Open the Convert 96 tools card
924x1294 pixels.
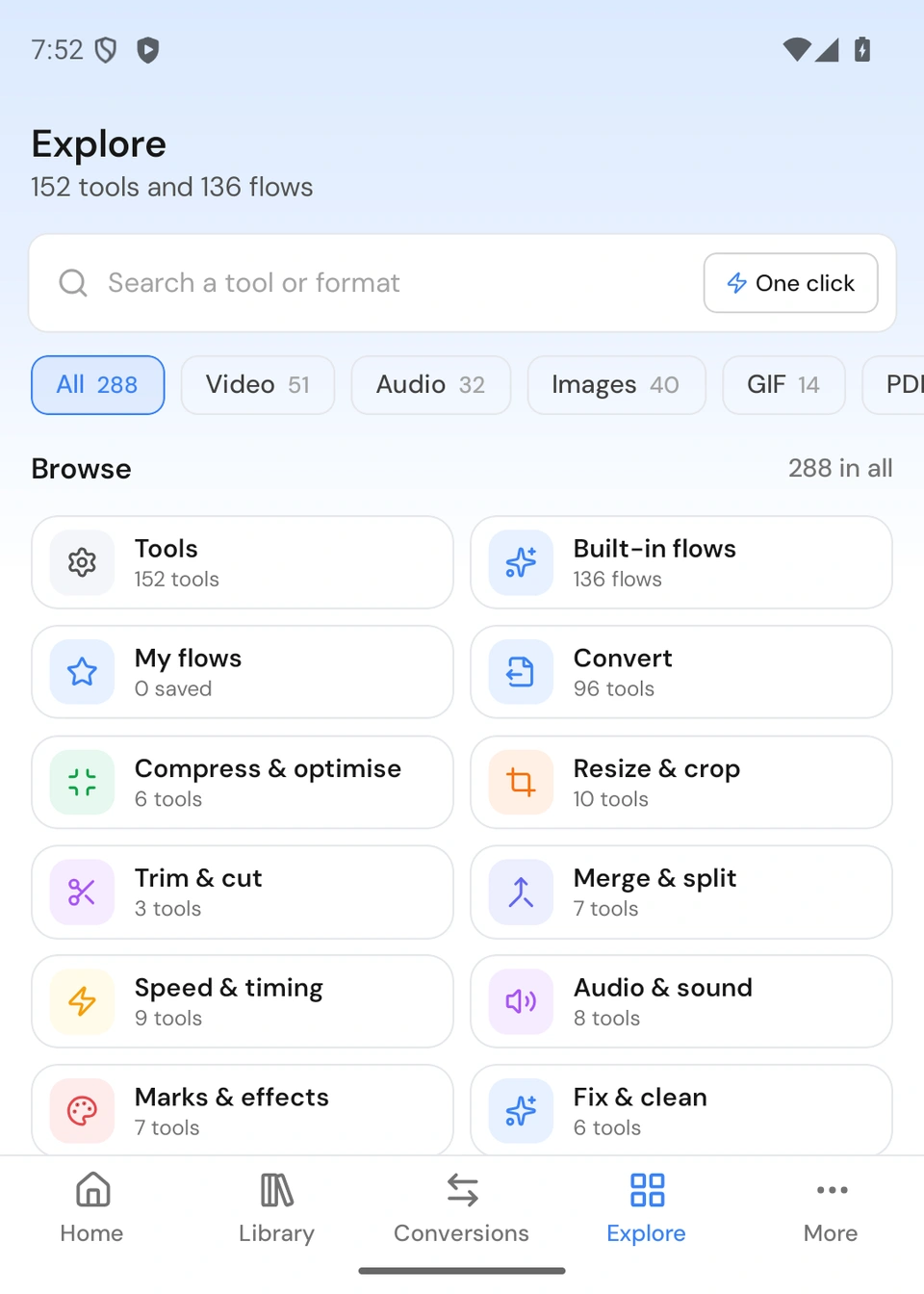[681, 672]
